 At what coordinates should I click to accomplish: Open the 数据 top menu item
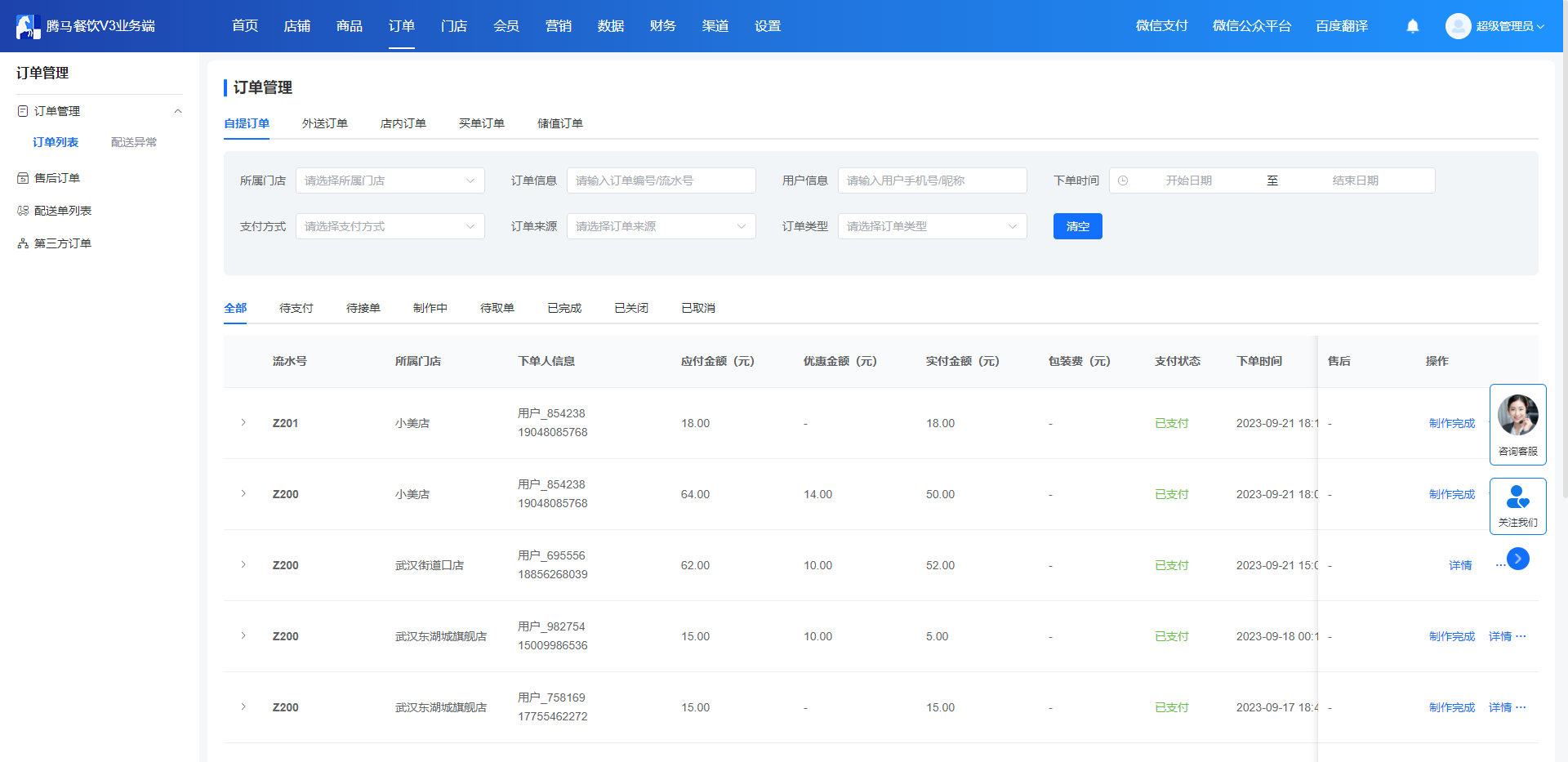(611, 26)
